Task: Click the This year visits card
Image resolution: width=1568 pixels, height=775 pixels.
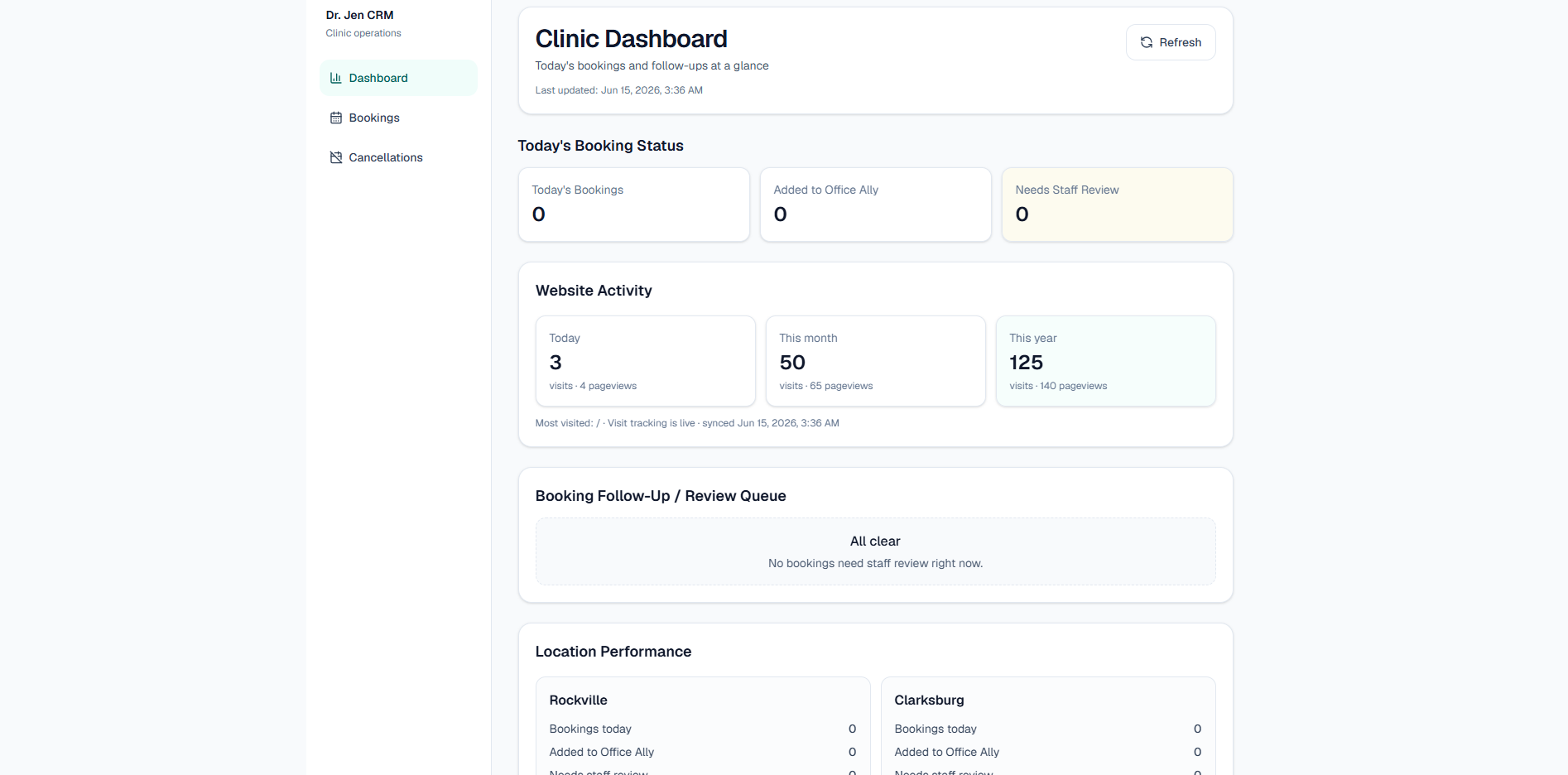Action: pyautogui.click(x=1106, y=361)
